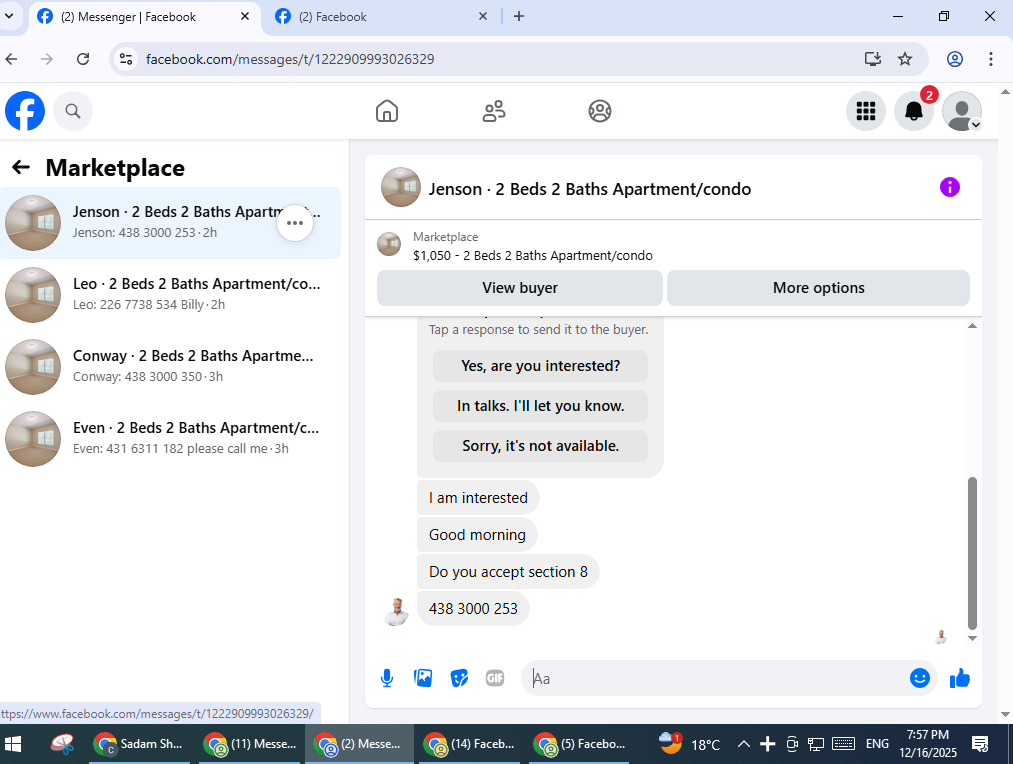Screen dimensions: 1013x764
Task: Attach a photo file icon
Action: click(x=423, y=678)
